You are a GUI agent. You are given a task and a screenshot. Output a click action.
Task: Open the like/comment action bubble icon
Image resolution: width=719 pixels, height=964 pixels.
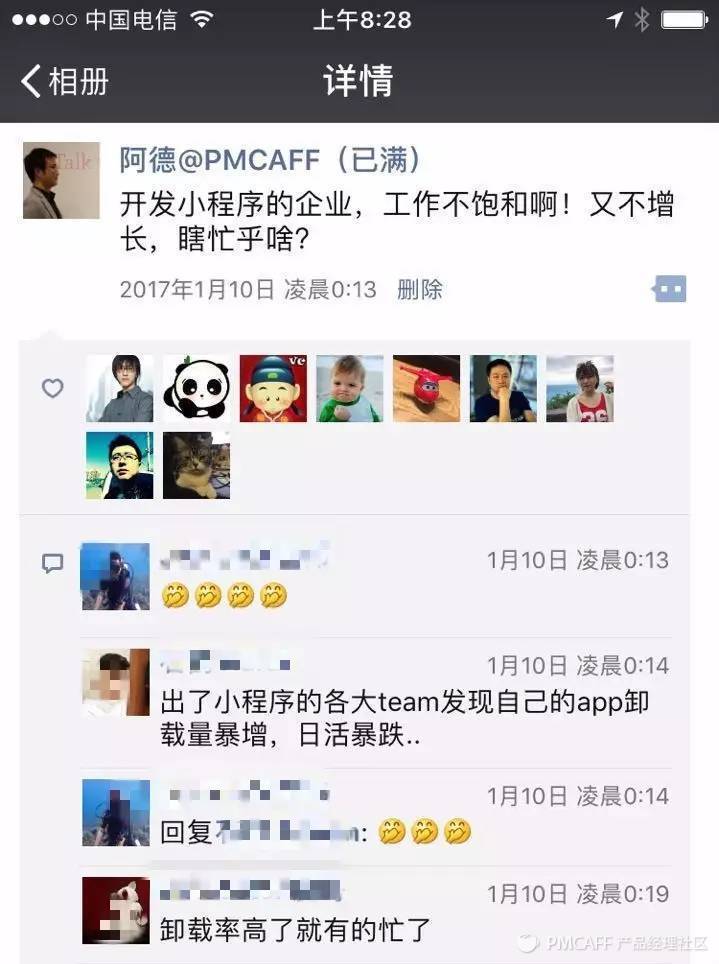[x=669, y=289]
